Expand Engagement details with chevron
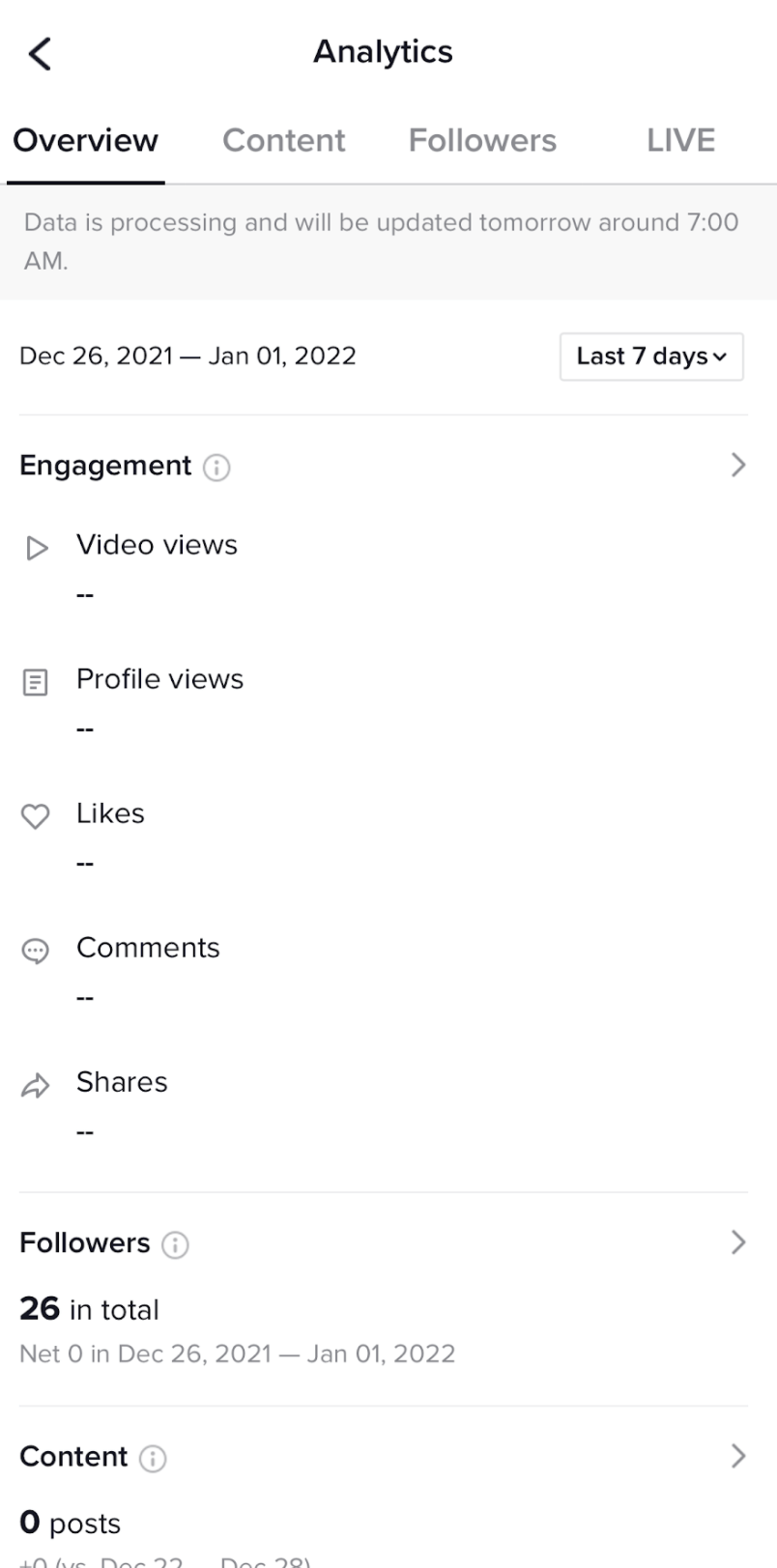The image size is (777, 1568). (738, 466)
